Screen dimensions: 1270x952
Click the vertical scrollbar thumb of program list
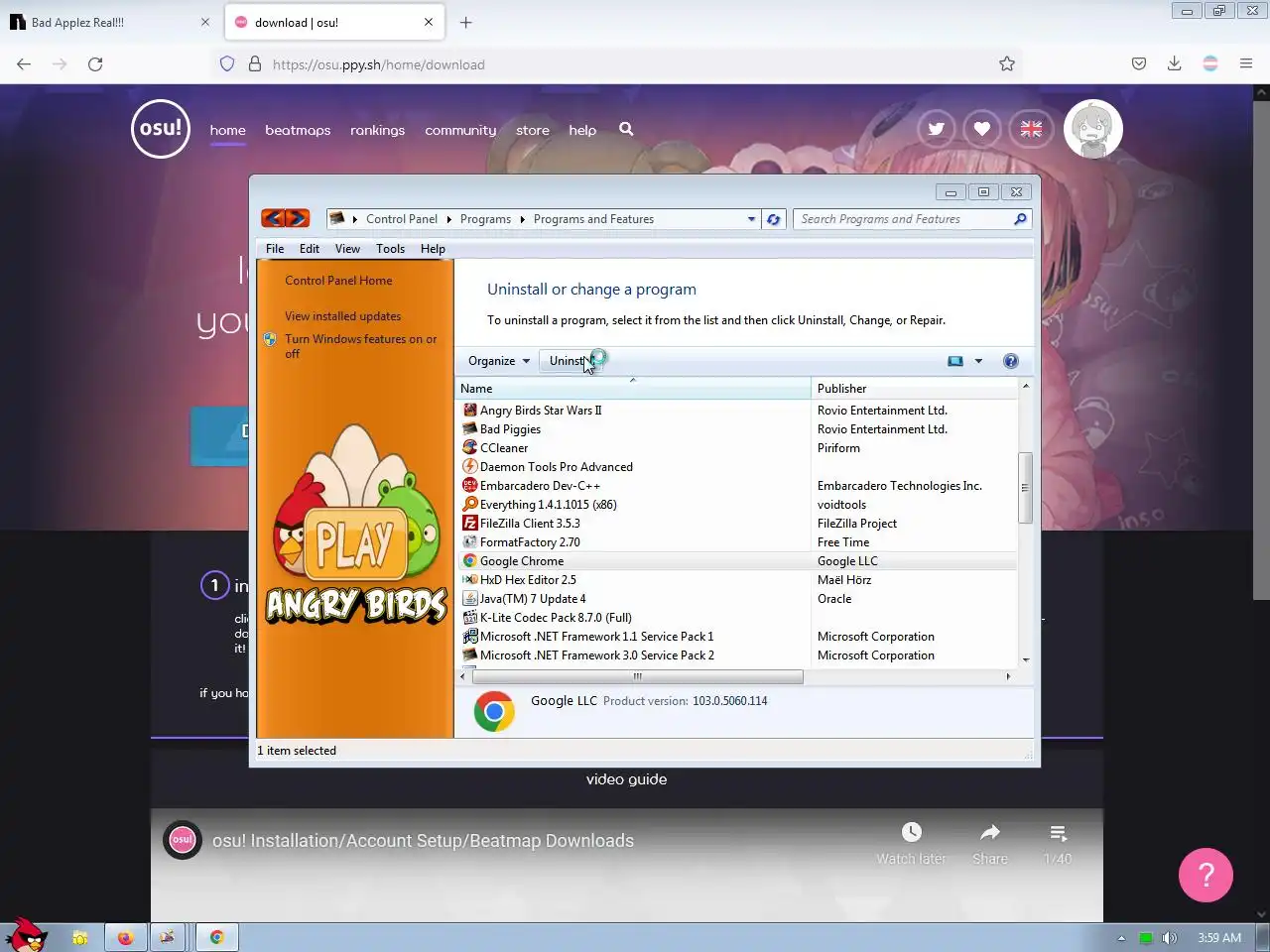pyautogui.click(x=1025, y=487)
